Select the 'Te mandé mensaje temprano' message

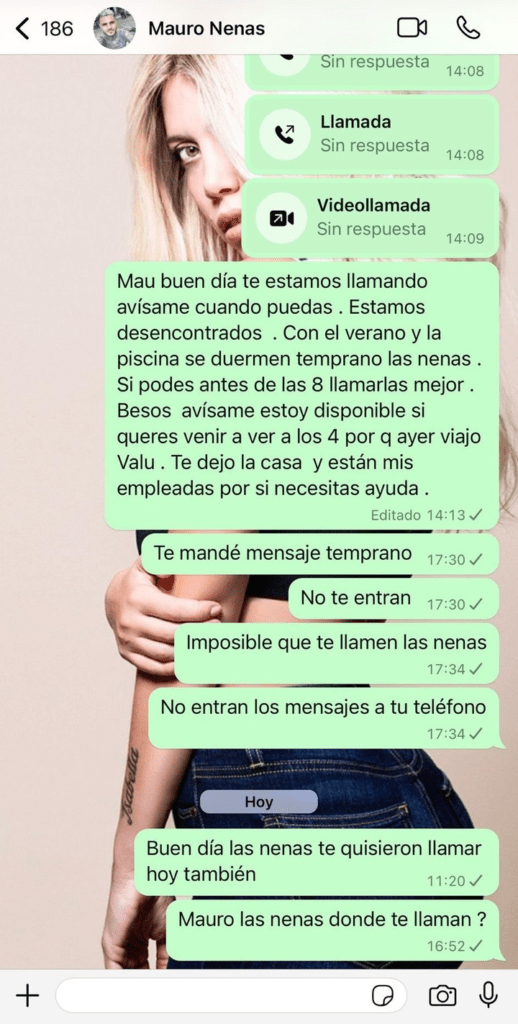(x=320, y=555)
